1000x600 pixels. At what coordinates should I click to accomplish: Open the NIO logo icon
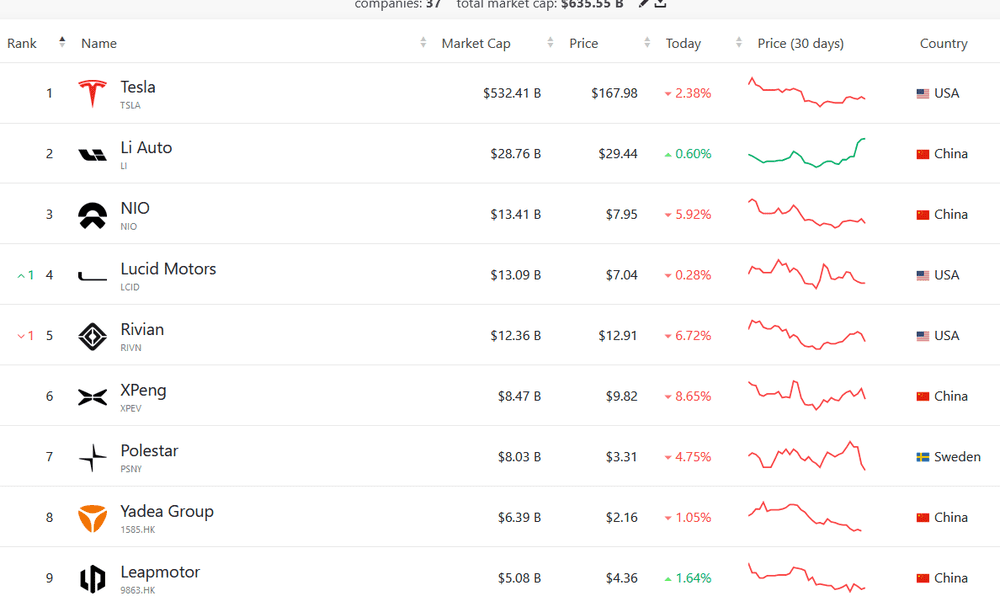[x=92, y=216]
